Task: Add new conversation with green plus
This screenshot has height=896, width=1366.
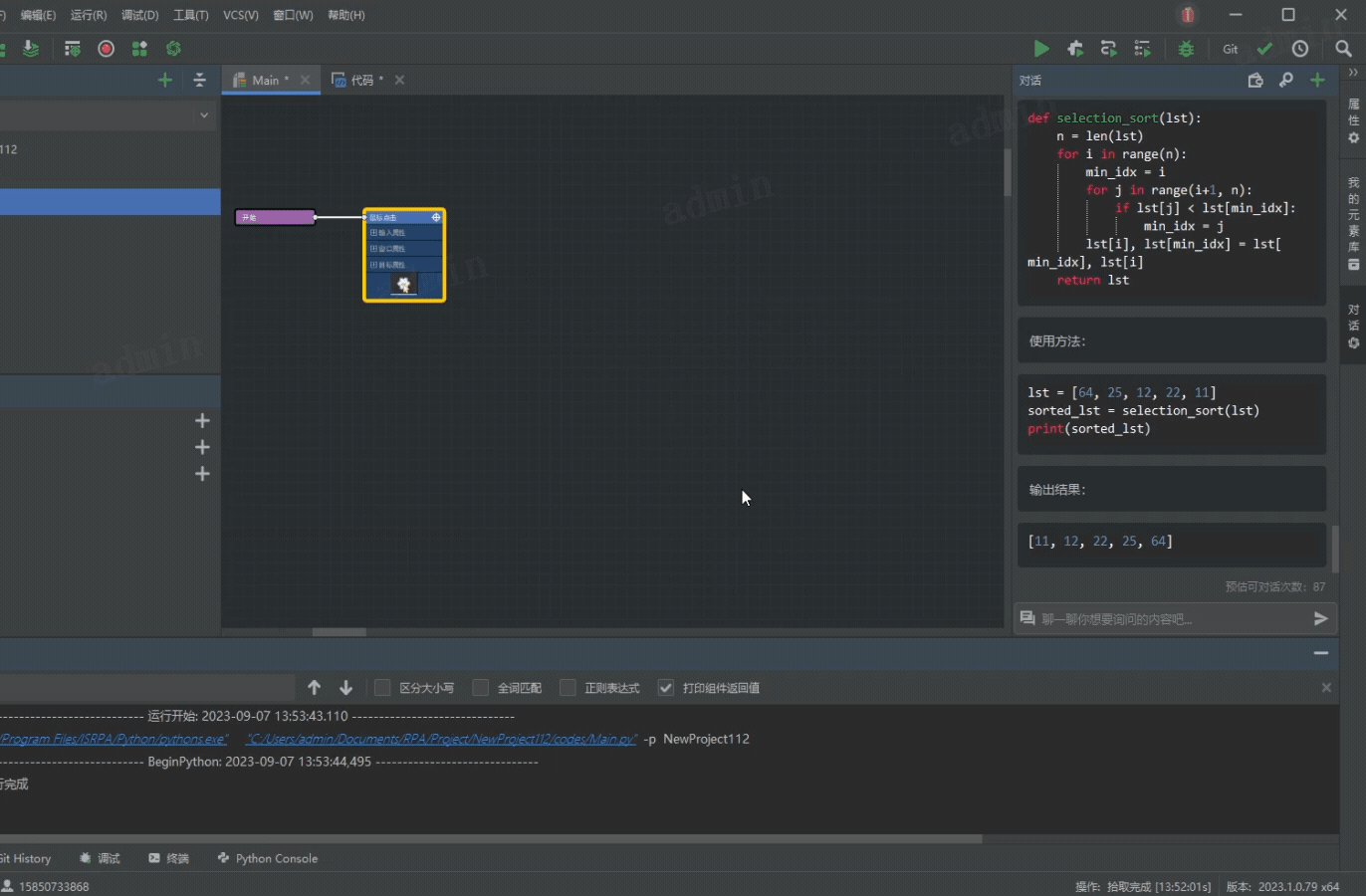Action: point(1317,81)
